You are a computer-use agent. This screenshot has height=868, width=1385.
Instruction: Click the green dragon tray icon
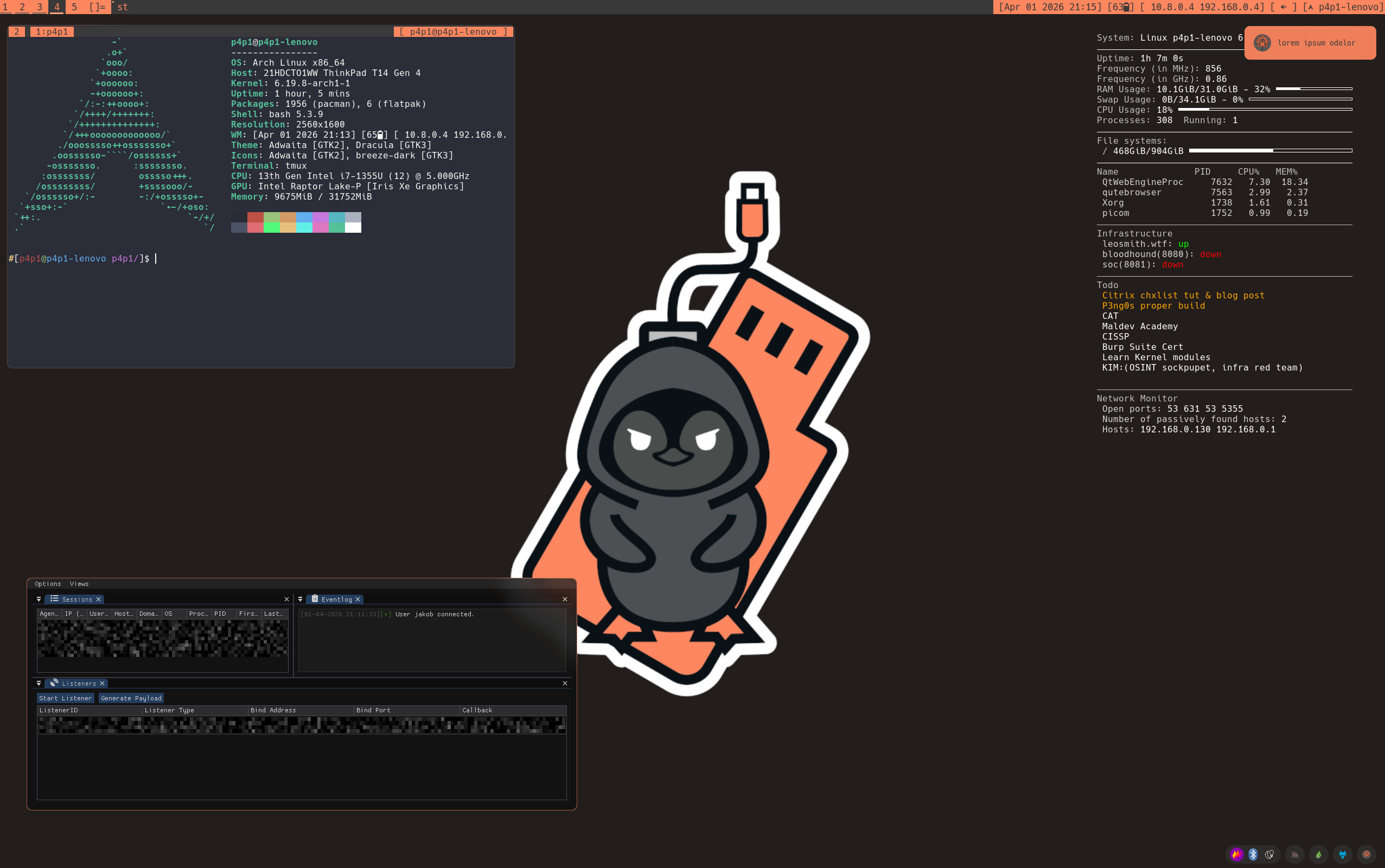(1318, 854)
